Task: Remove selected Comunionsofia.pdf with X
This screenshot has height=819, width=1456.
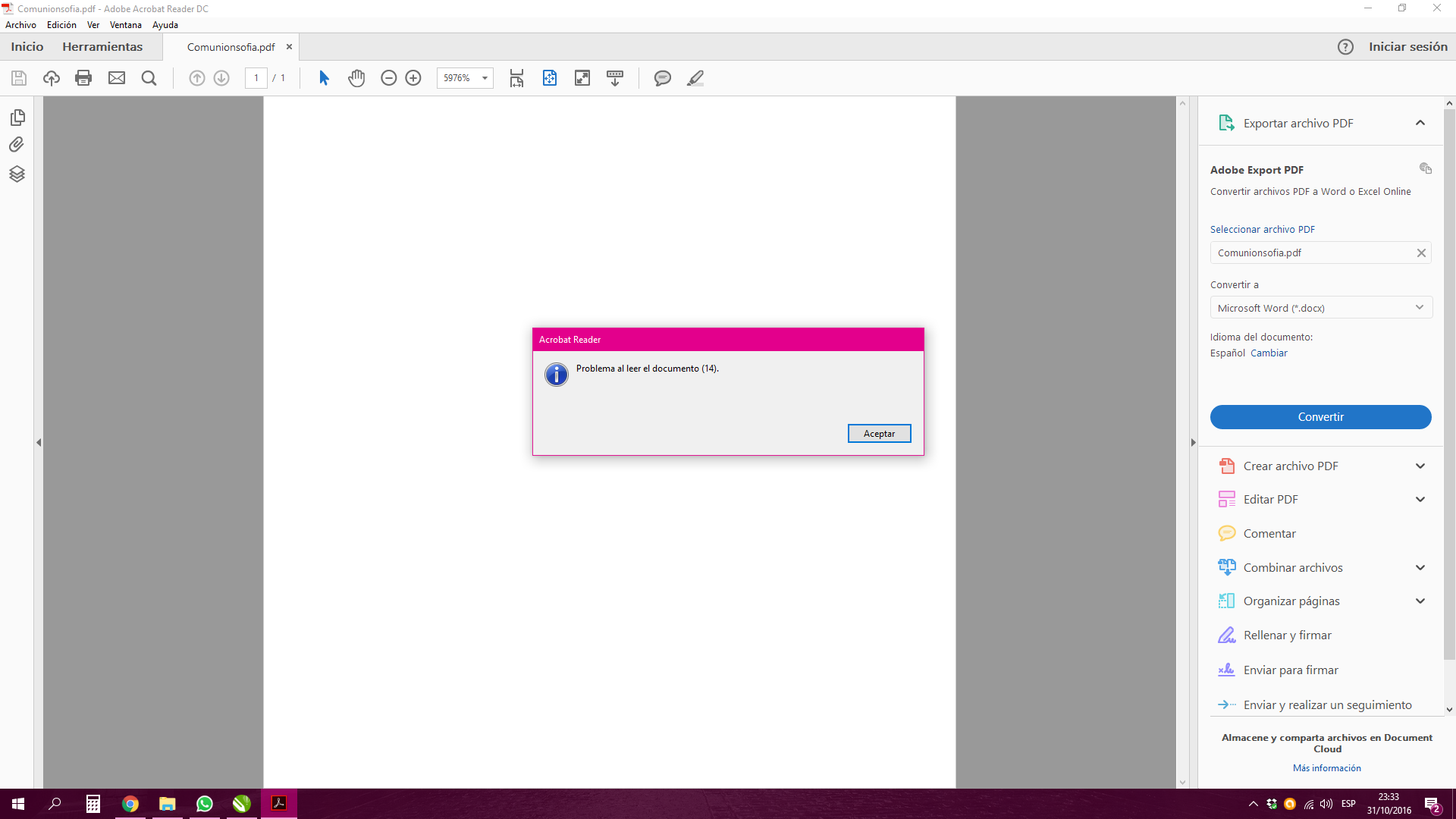Action: point(1421,253)
